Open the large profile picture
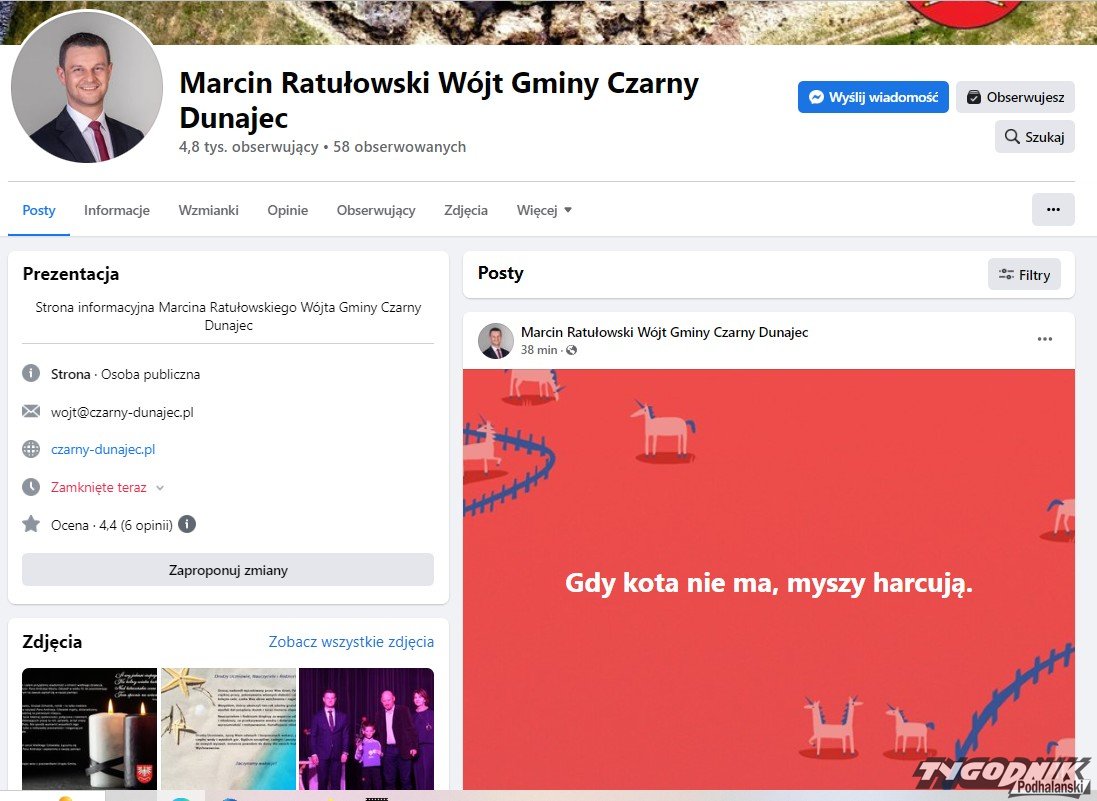This screenshot has width=1097, height=801. pos(87,88)
